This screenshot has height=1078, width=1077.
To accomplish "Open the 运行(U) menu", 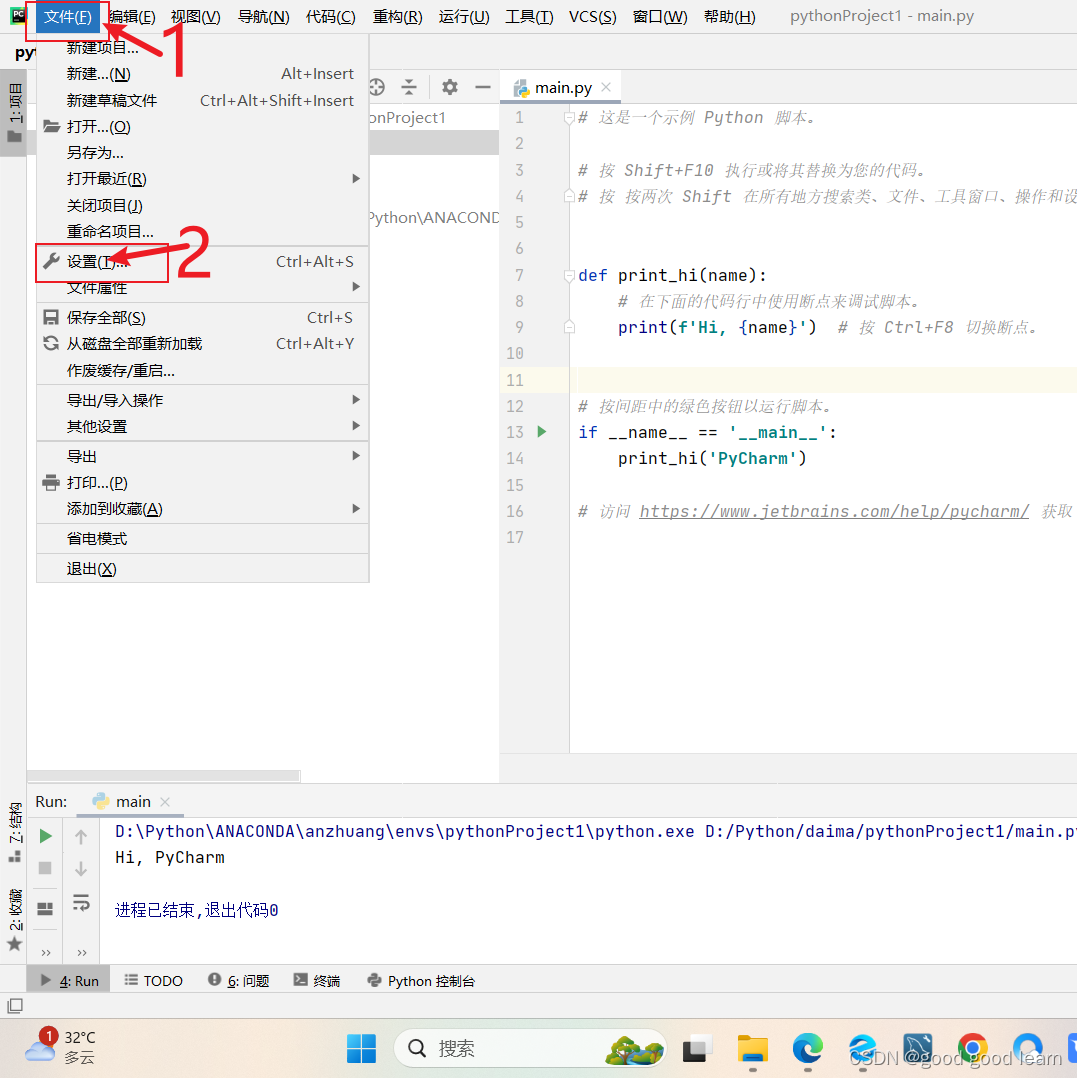I will point(463,16).
